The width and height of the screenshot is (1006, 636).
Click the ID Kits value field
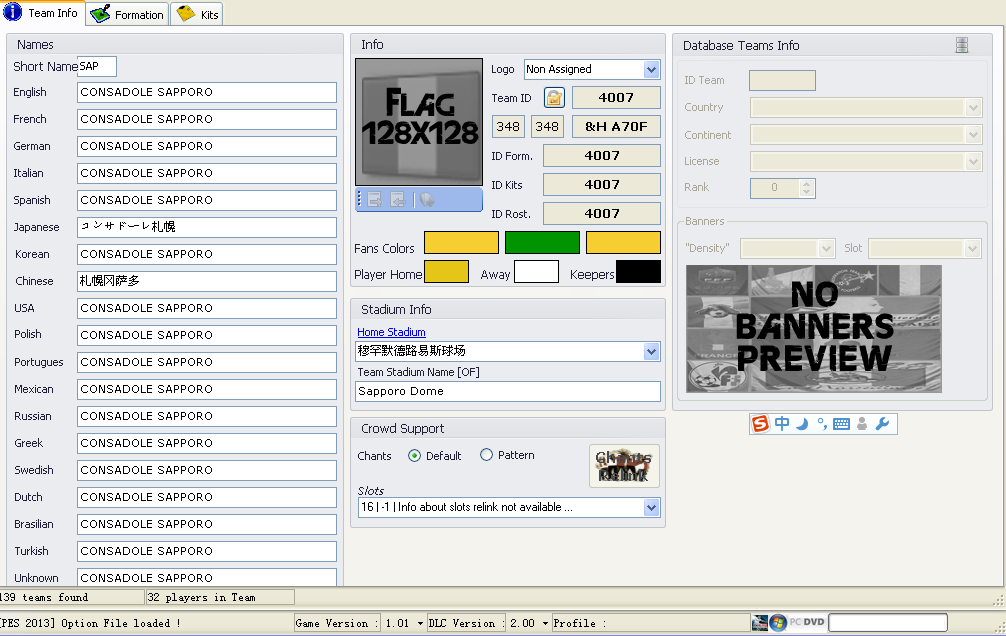(x=602, y=184)
